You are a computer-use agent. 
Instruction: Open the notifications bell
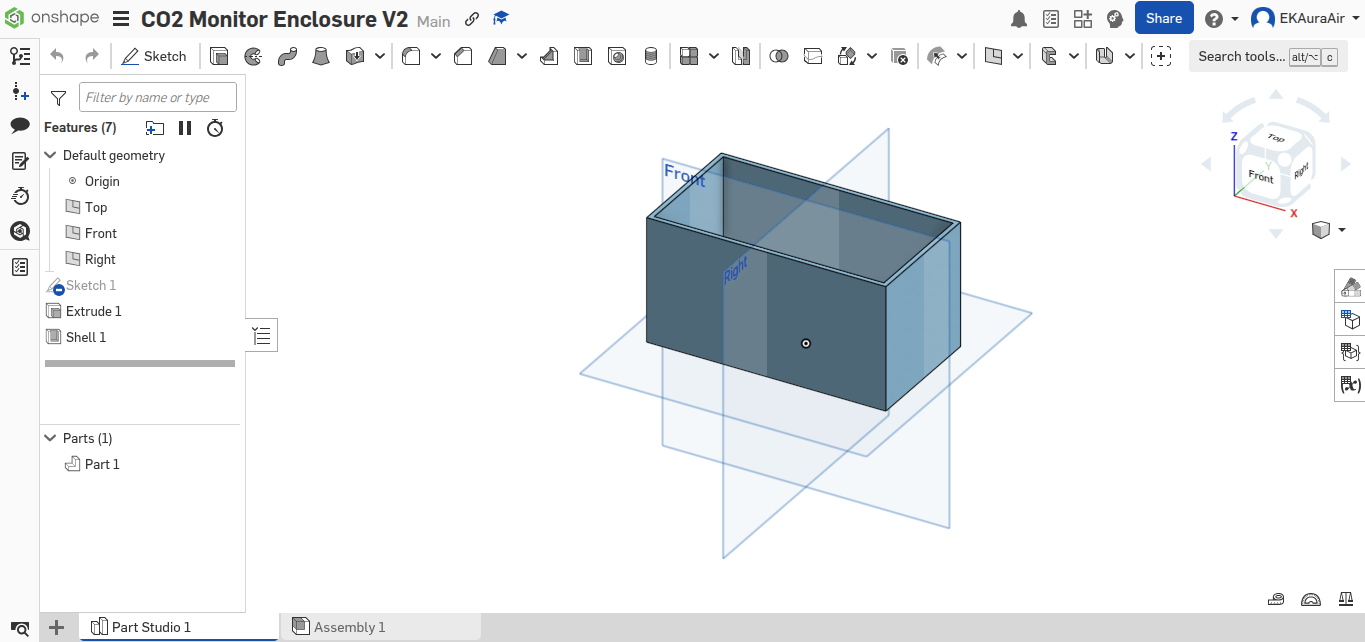point(1018,18)
